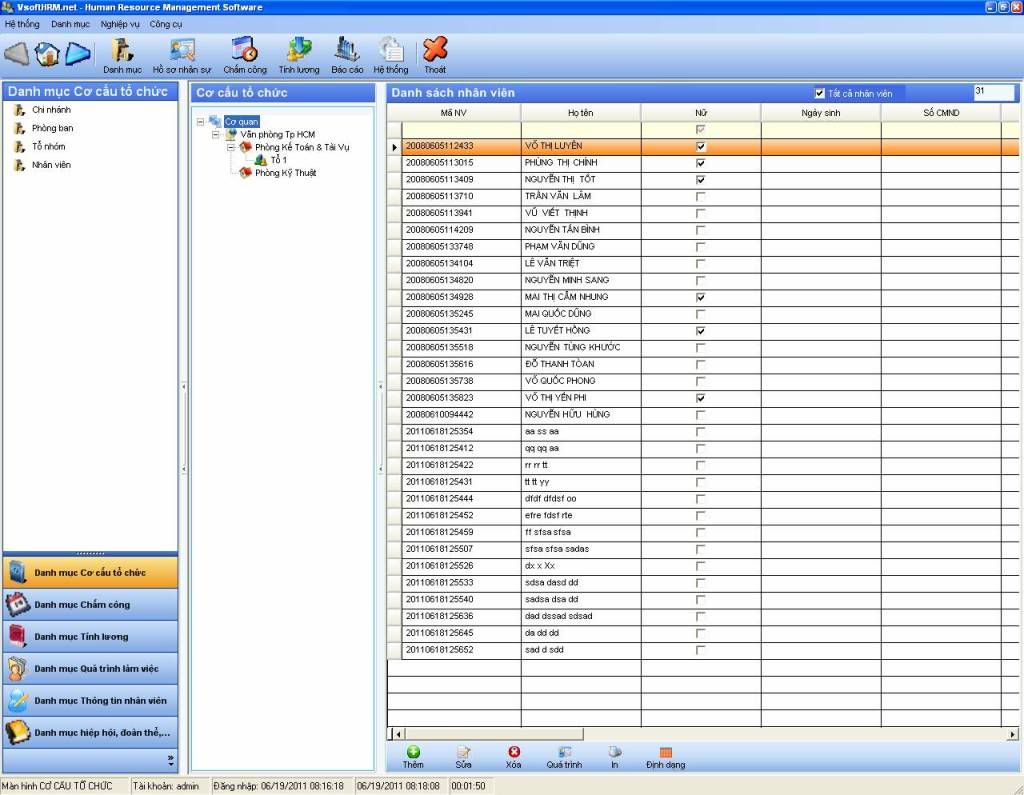Open Danh mục Tính lương panel

pyautogui.click(x=90, y=636)
